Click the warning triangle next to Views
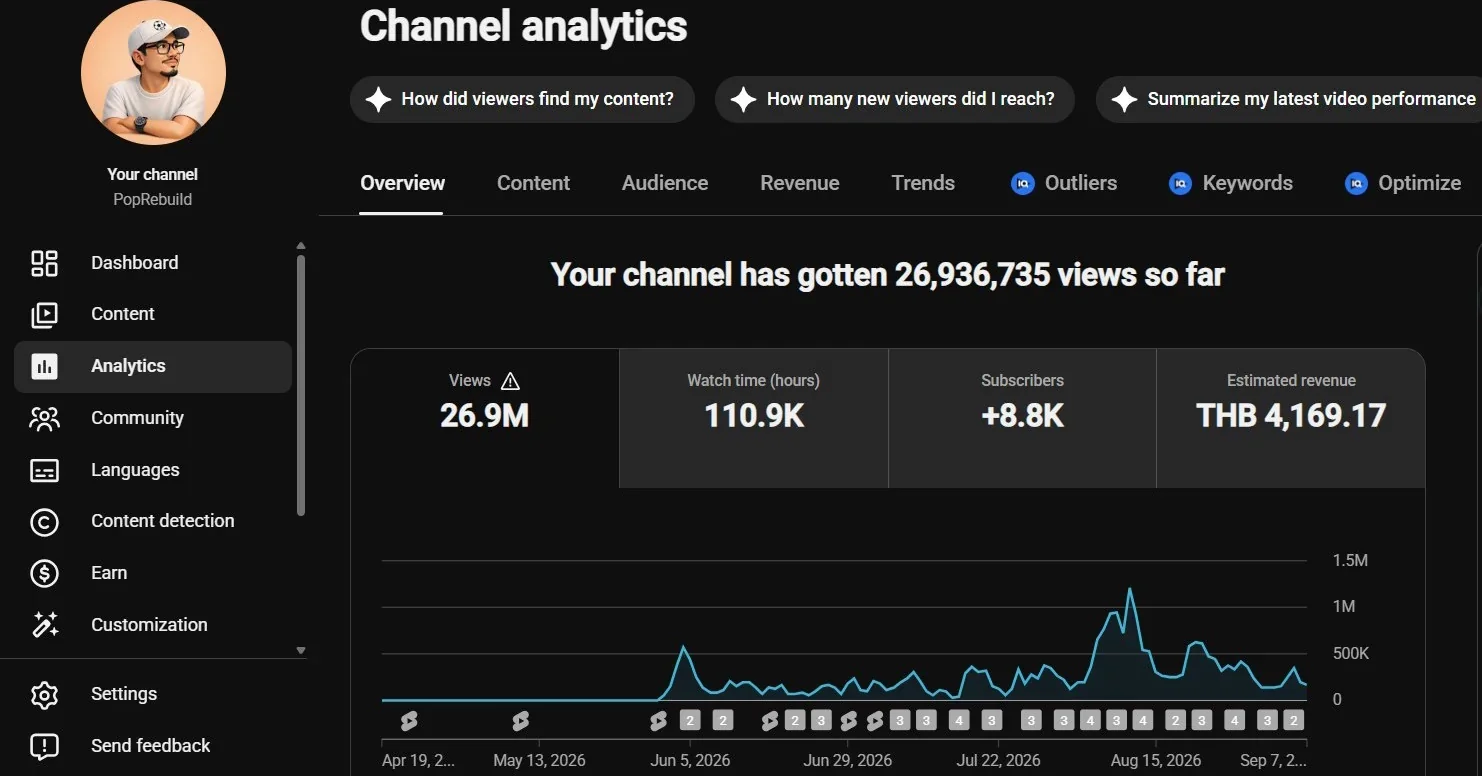The image size is (1482, 776). coord(510,381)
